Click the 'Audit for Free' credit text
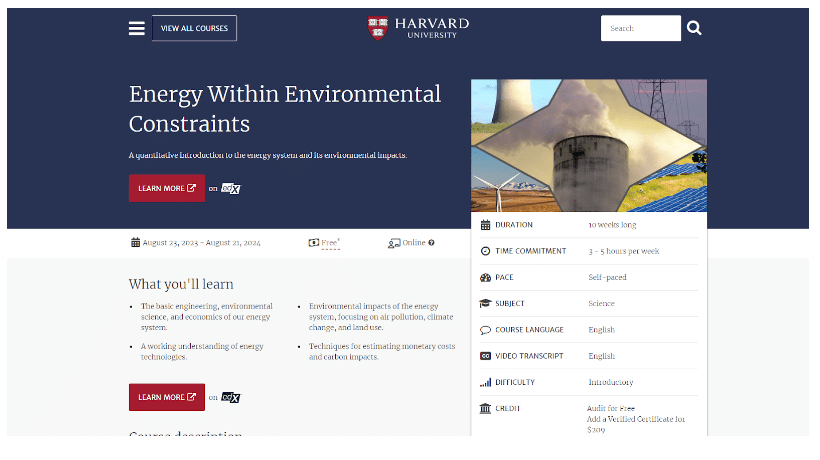 [x=611, y=408]
